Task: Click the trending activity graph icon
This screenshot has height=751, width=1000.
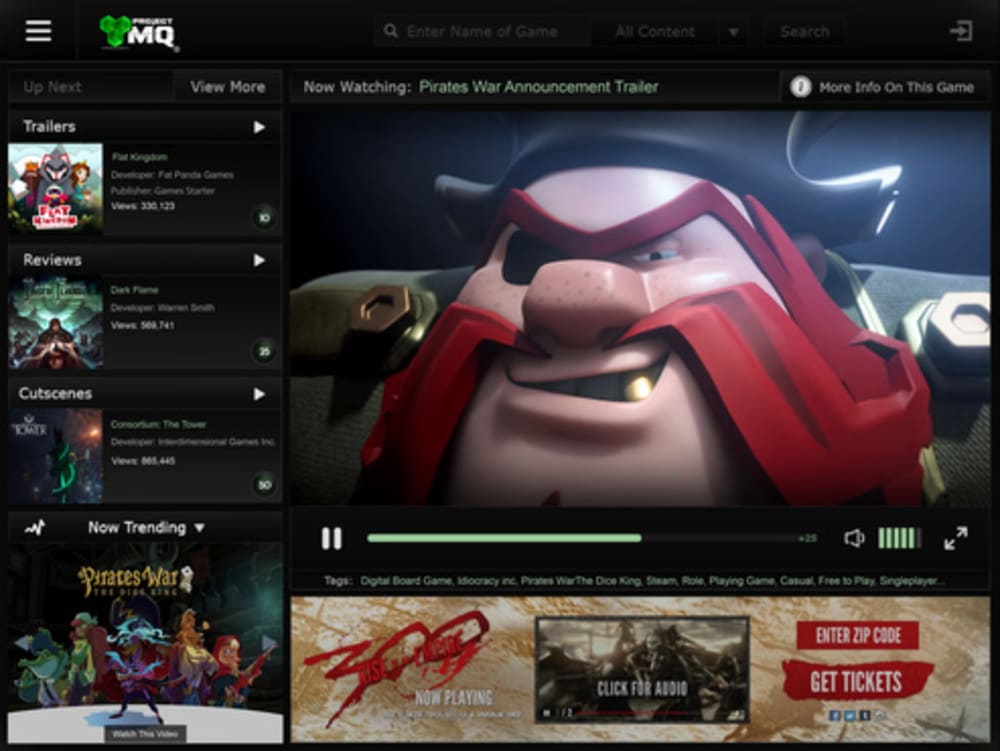Action: (35, 528)
